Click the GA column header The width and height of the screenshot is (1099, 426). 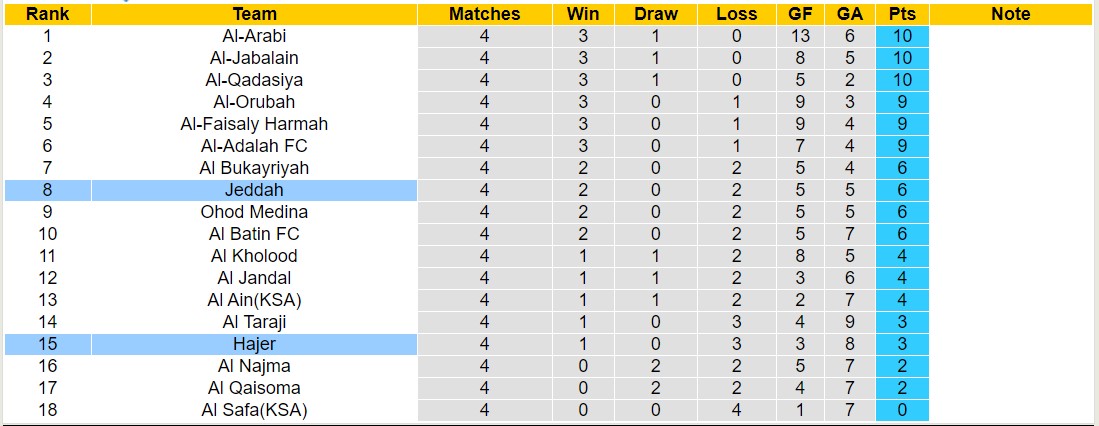point(851,14)
